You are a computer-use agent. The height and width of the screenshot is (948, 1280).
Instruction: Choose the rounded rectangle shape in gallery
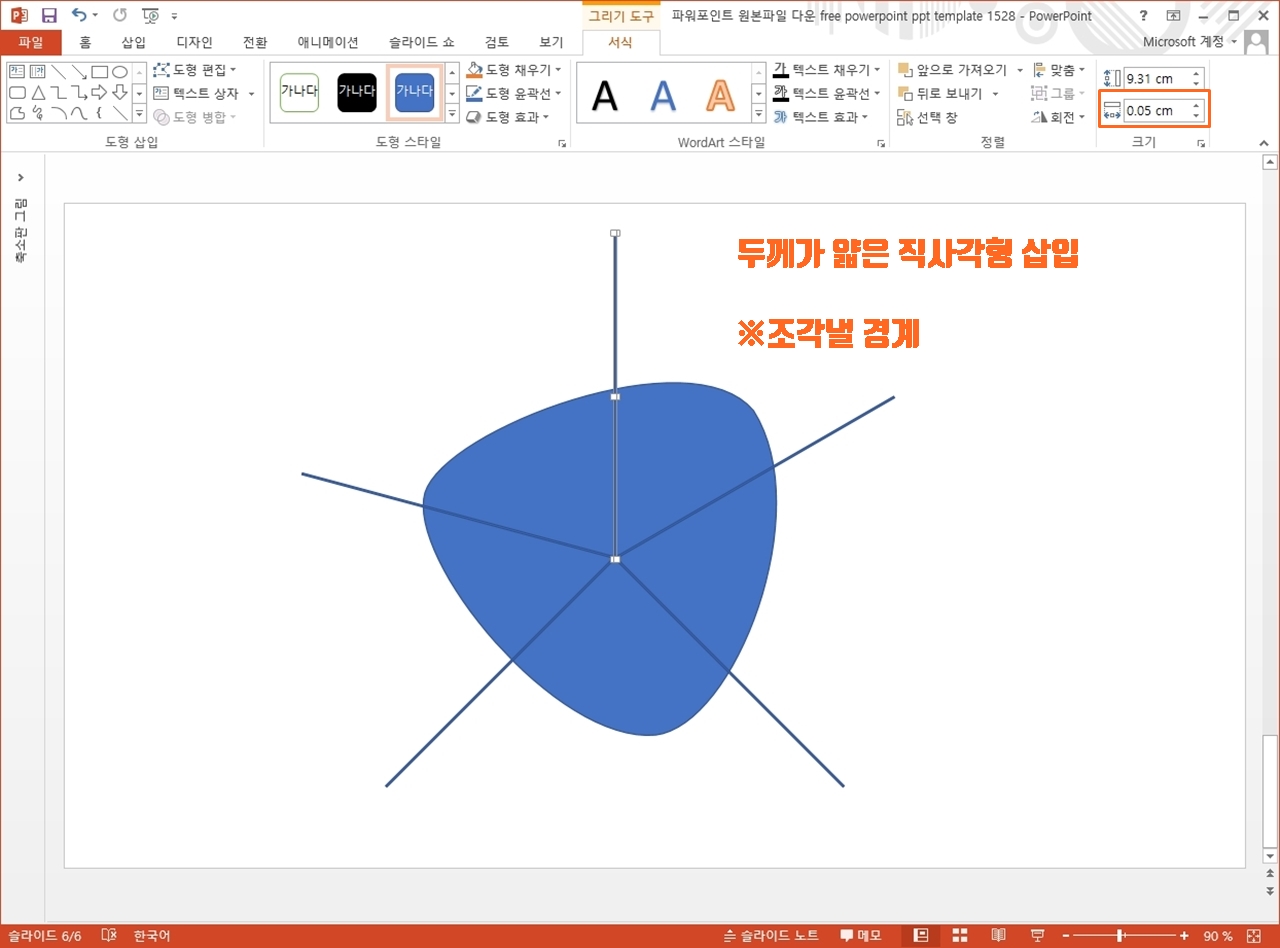(17, 92)
